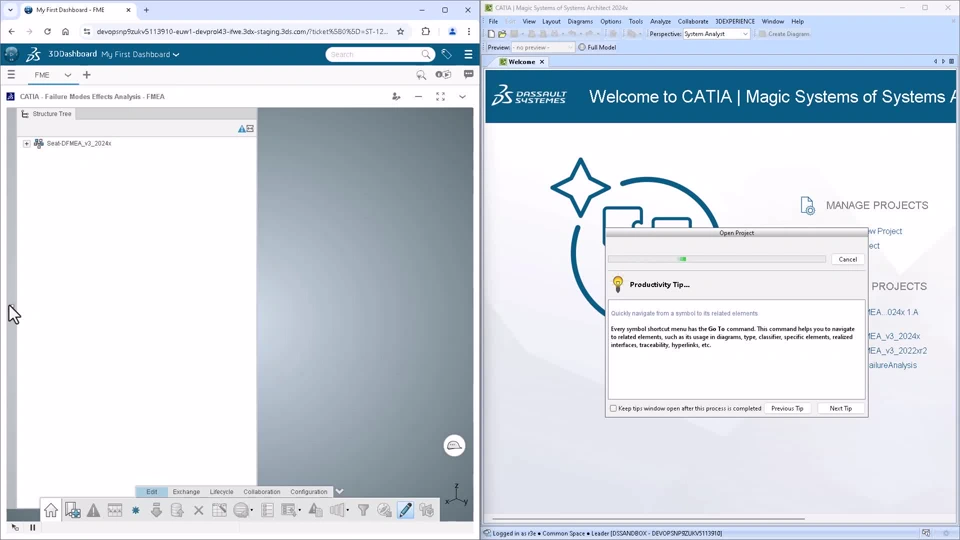Click the X delete tool in action bar
This screenshot has height=540, width=960.
[198, 510]
